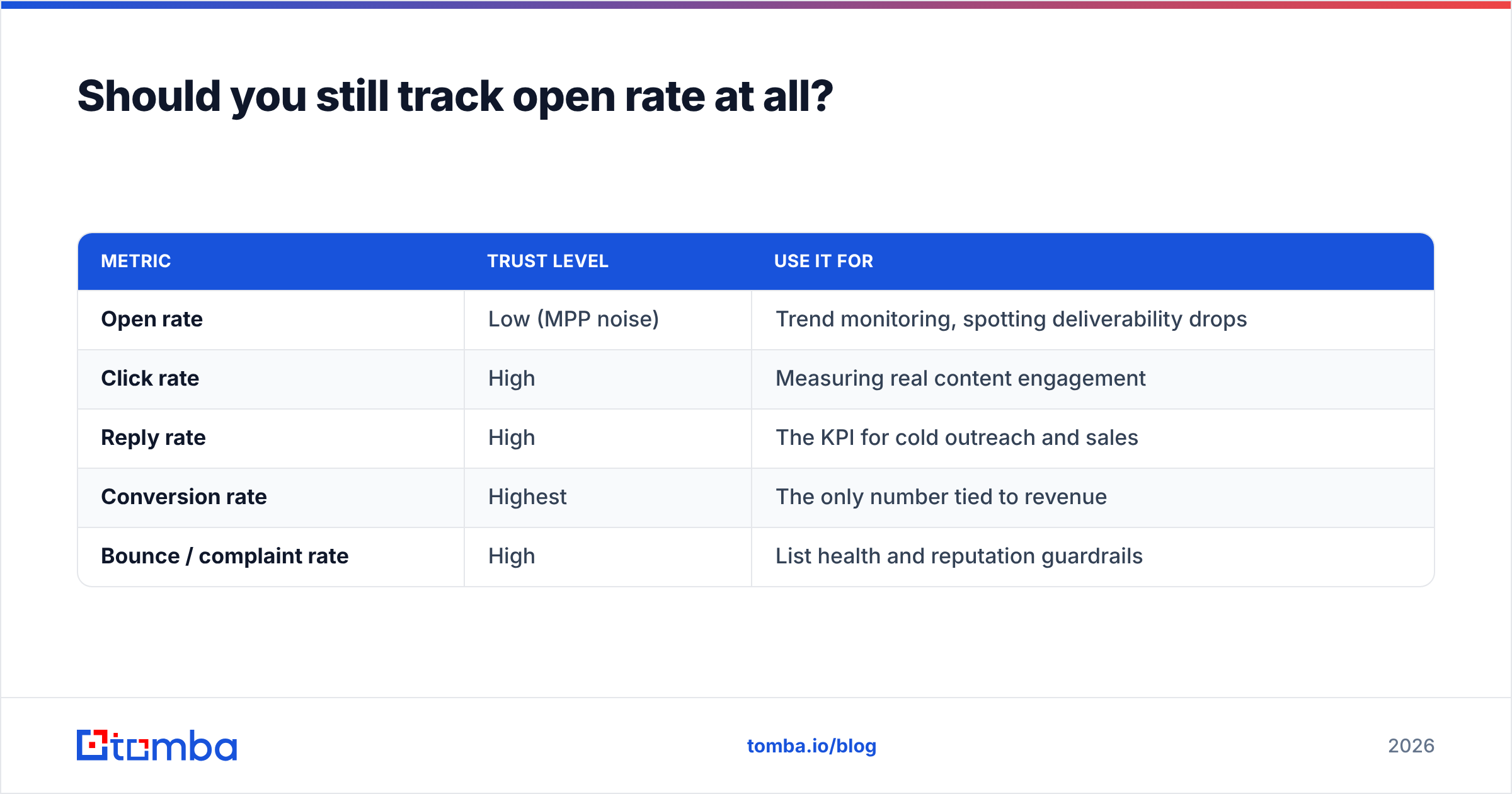Click the tomba logo
The height and width of the screenshot is (794, 1512).
tap(157, 745)
